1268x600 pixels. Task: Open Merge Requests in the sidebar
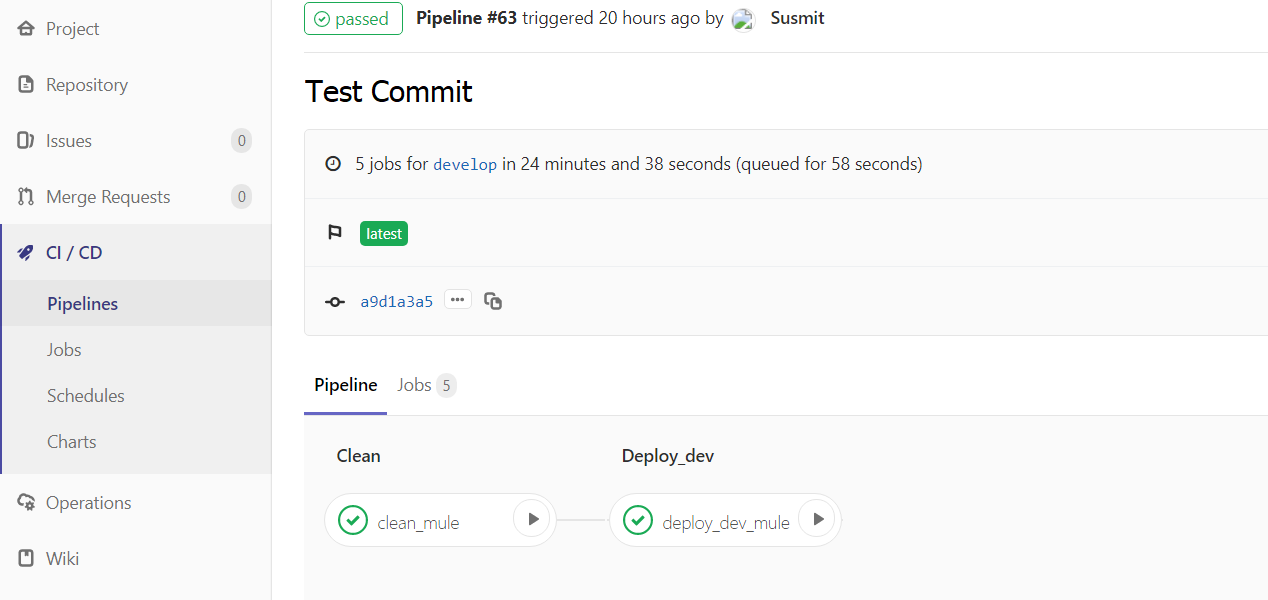[107, 197]
